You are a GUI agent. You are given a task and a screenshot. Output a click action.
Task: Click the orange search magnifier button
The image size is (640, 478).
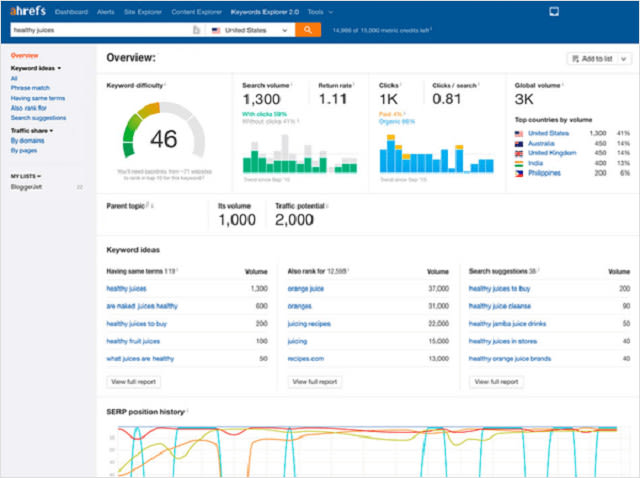pos(307,30)
